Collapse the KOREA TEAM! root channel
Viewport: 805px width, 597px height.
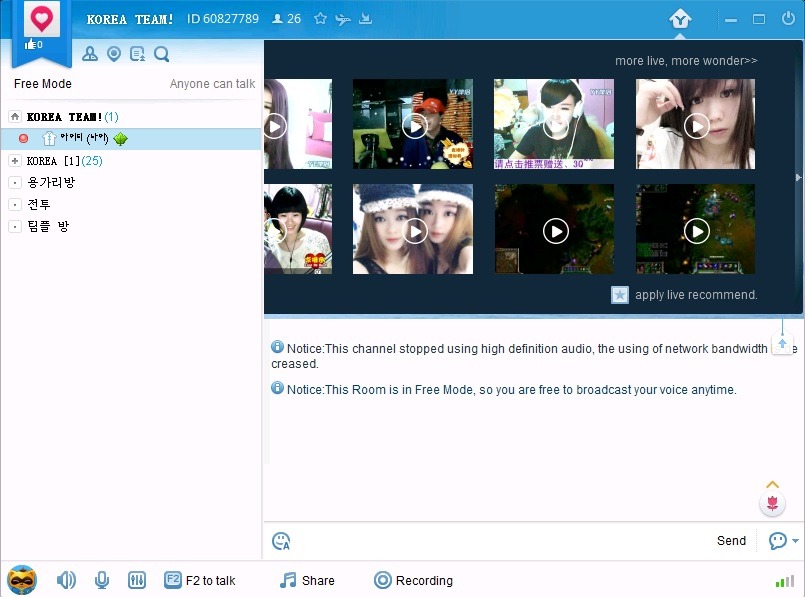(x=15, y=117)
